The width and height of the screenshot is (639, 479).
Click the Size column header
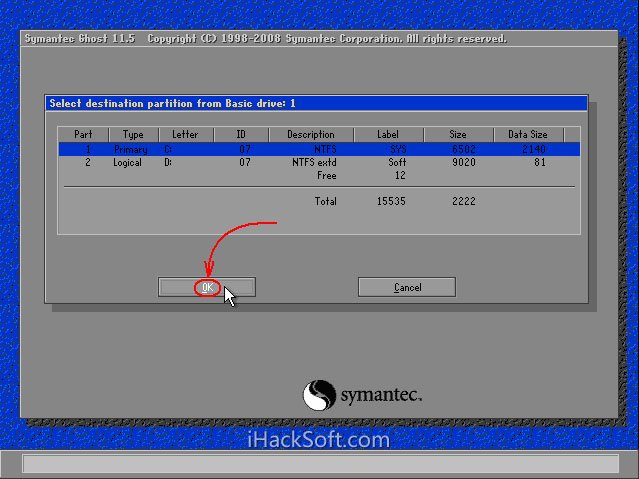457,134
